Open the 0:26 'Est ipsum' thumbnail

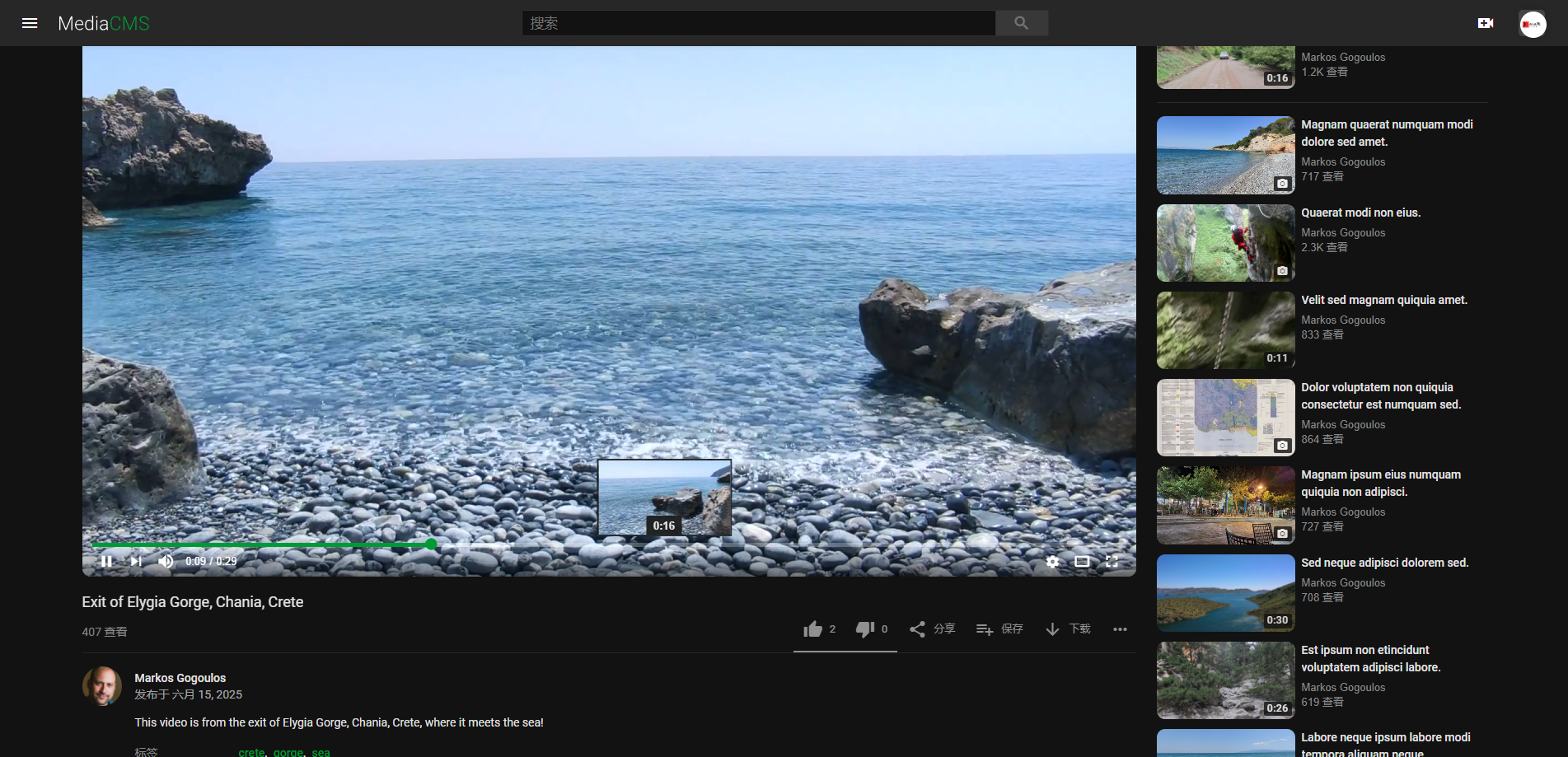point(1225,680)
